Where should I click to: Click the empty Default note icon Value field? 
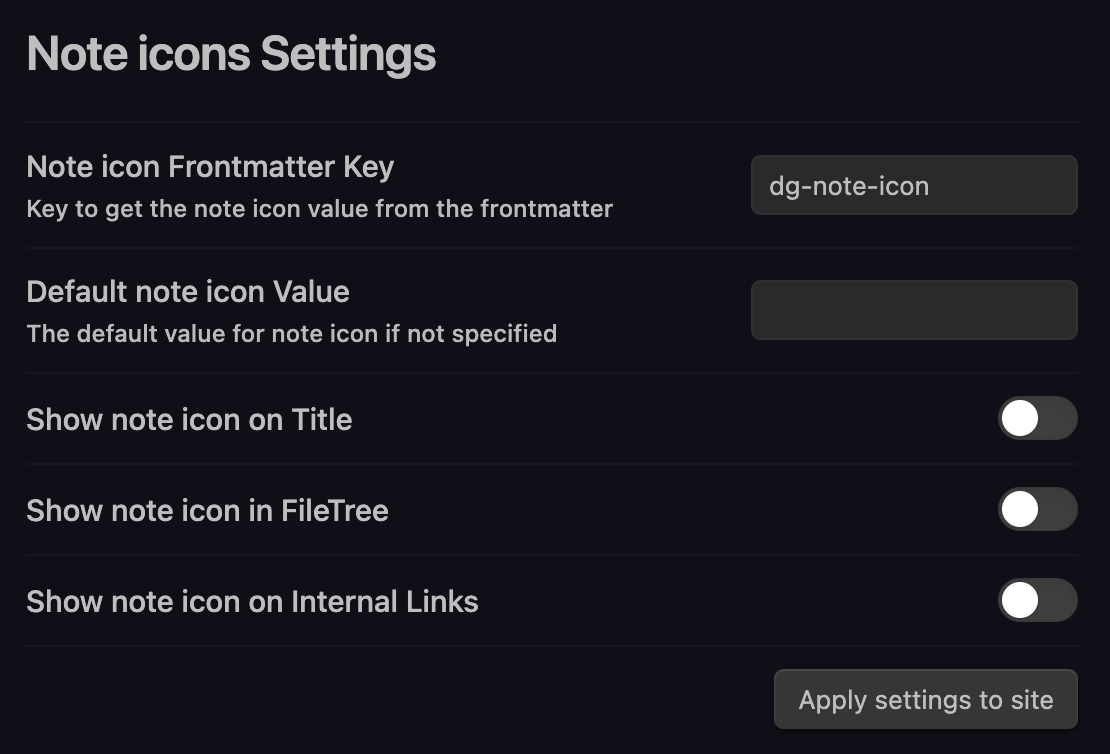(x=913, y=310)
